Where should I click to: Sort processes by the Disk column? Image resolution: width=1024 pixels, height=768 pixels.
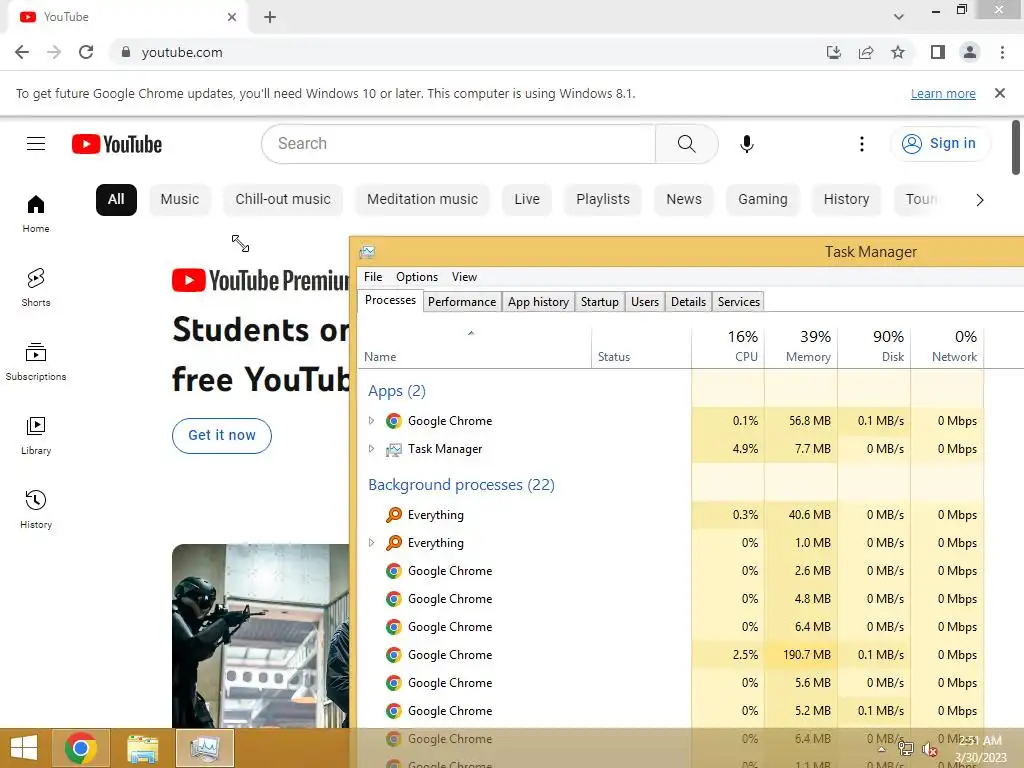874,346
